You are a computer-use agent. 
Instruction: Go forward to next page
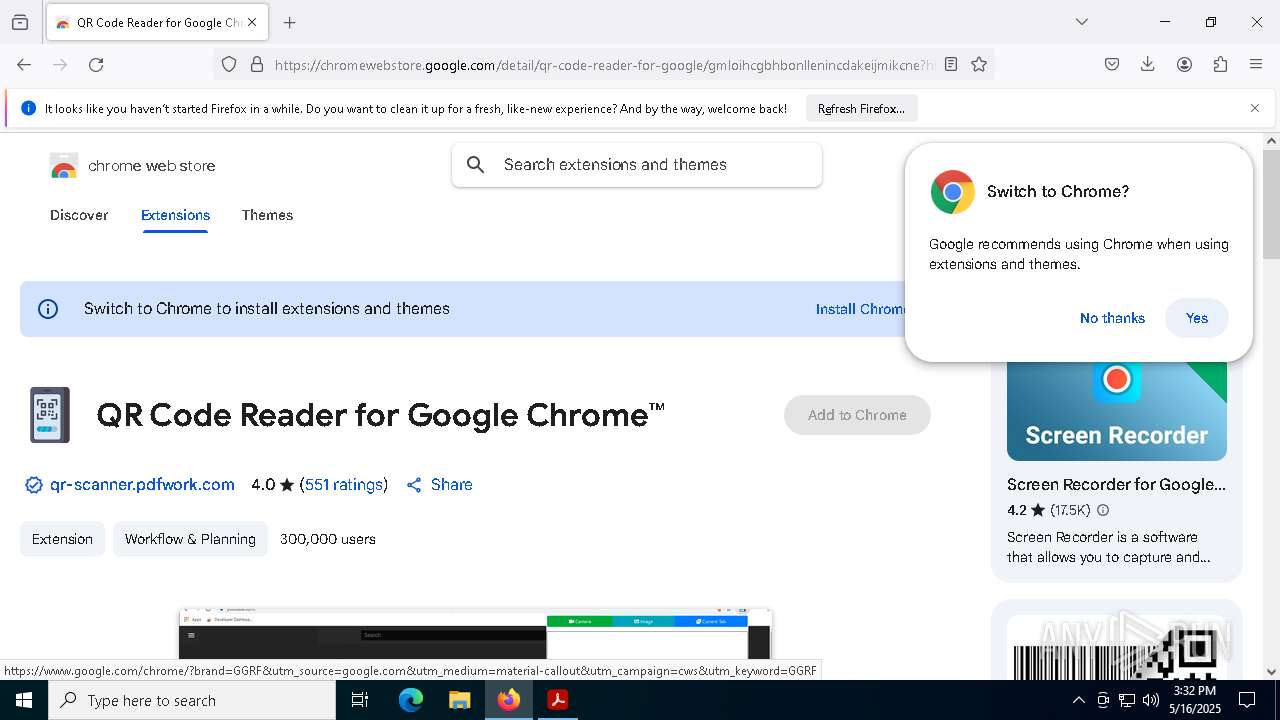coord(60,64)
